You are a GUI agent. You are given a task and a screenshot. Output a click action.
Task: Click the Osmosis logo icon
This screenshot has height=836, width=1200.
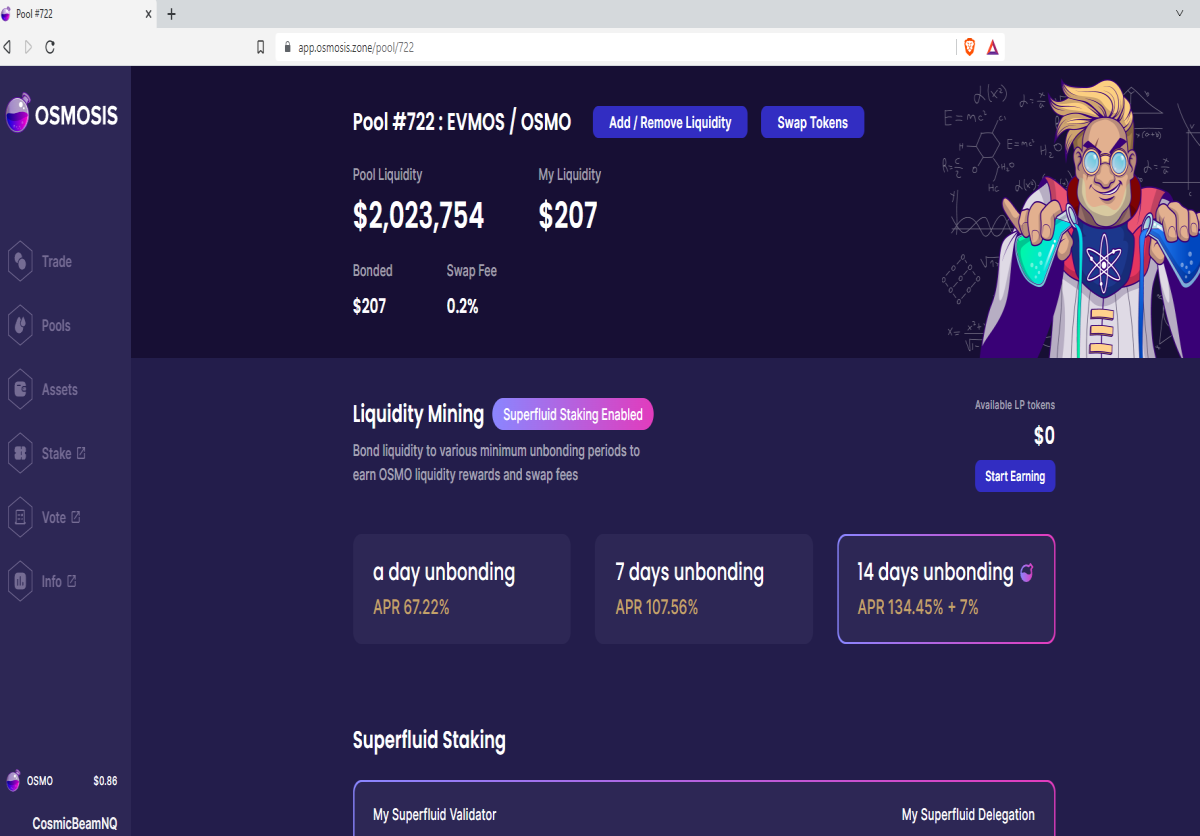coord(18,115)
